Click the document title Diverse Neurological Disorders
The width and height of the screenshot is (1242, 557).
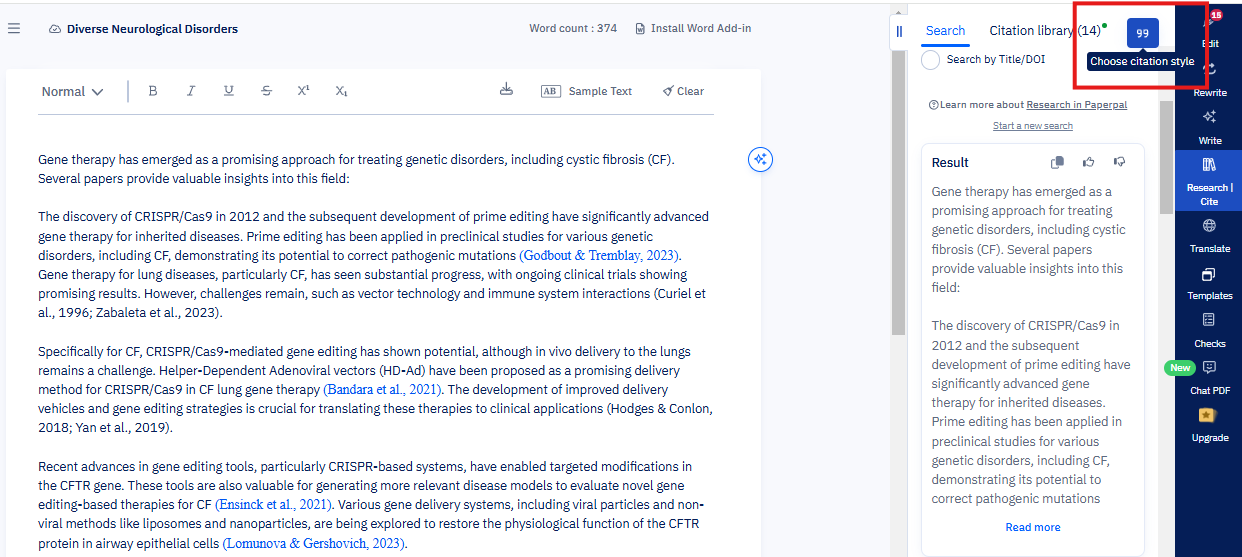coord(152,29)
